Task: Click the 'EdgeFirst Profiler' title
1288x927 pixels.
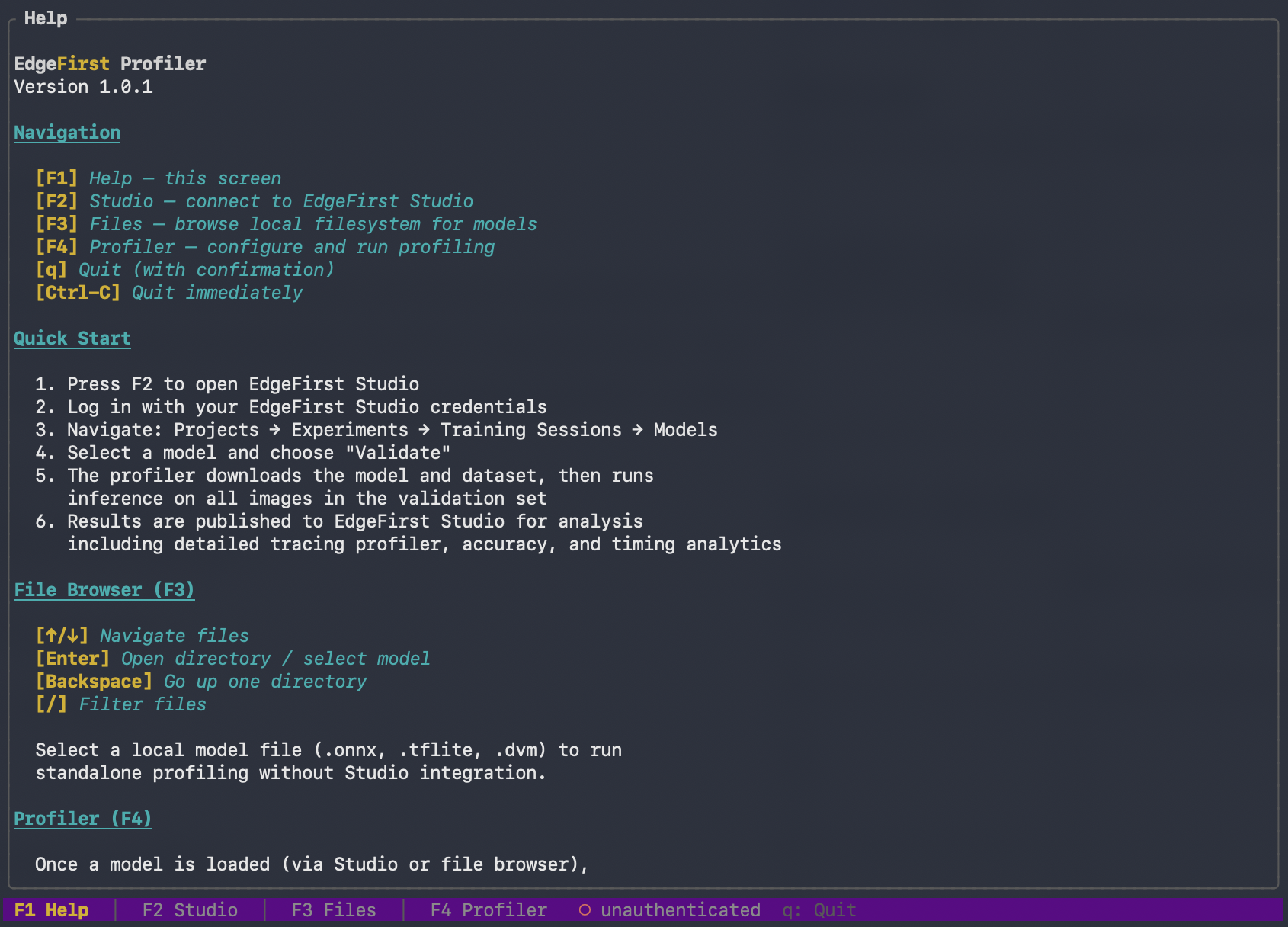Action: (x=110, y=64)
